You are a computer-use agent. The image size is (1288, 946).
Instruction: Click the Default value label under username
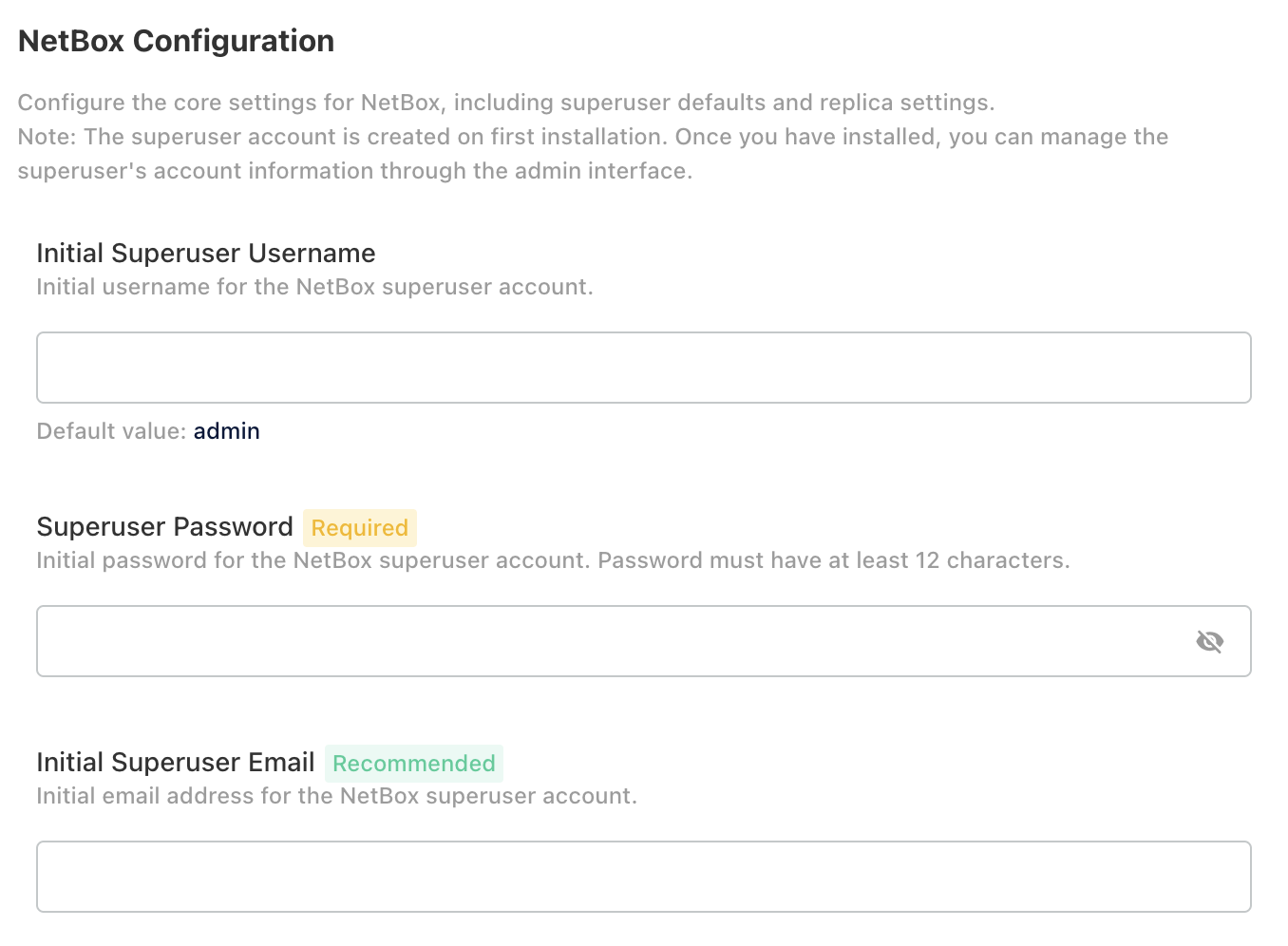tap(110, 430)
